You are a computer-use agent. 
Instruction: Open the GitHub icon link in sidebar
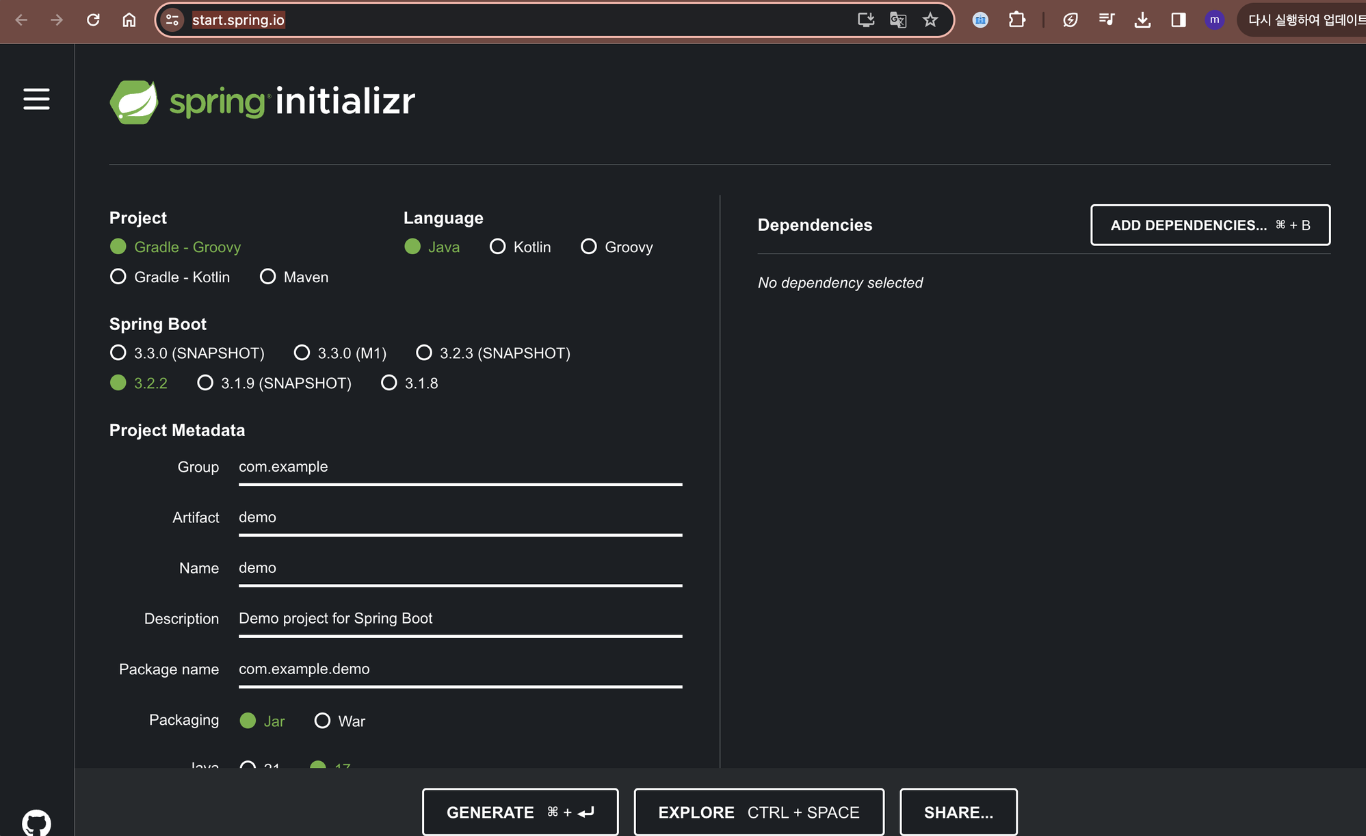click(37, 822)
